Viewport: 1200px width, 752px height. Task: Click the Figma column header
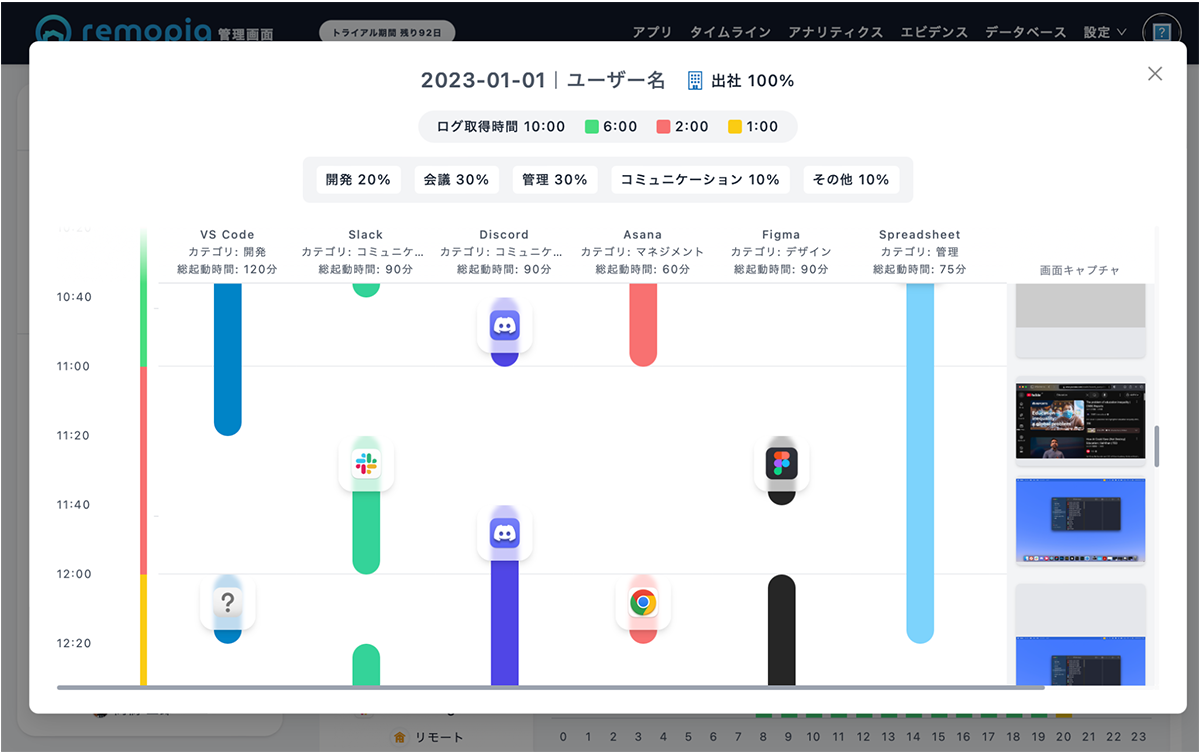782,252
